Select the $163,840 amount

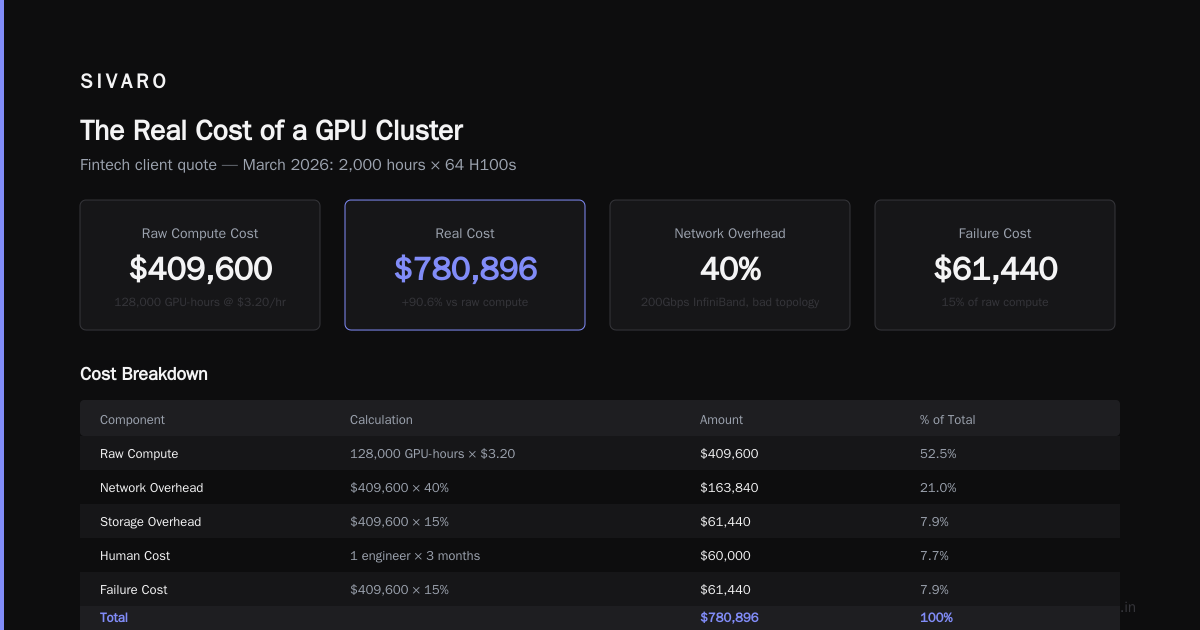[x=729, y=488]
